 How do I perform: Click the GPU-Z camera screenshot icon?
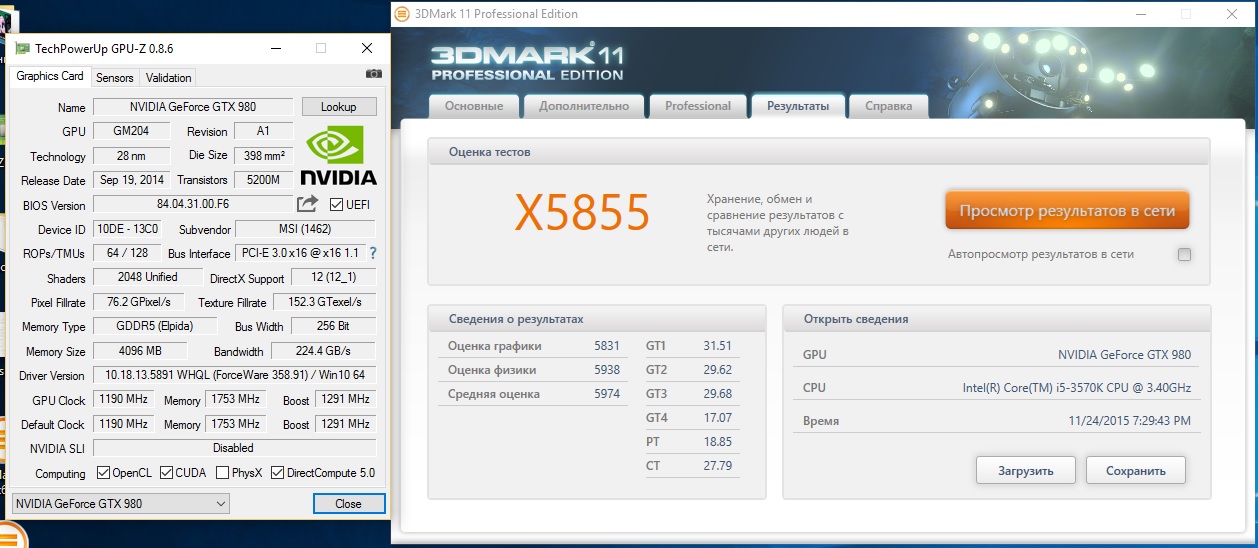(x=373, y=74)
